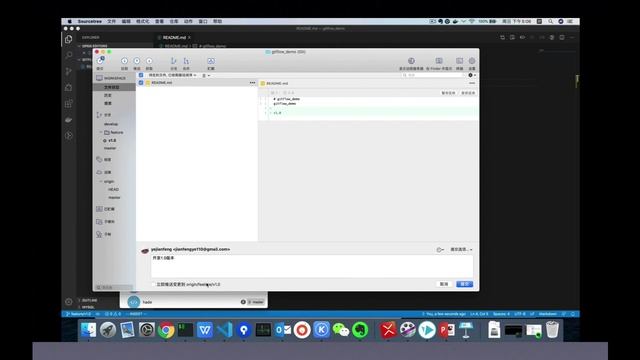Click the blue 提交 commit button

coord(464,284)
